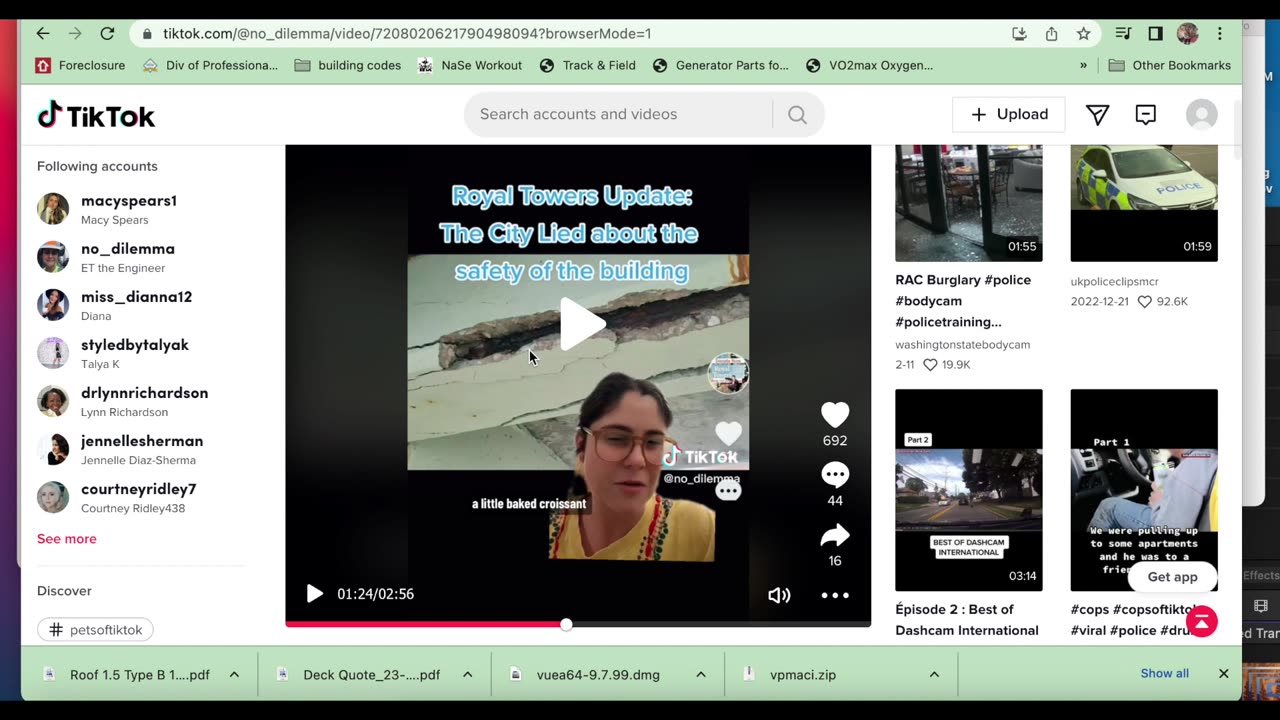Open the Generator Parts bookmark

(x=720, y=65)
